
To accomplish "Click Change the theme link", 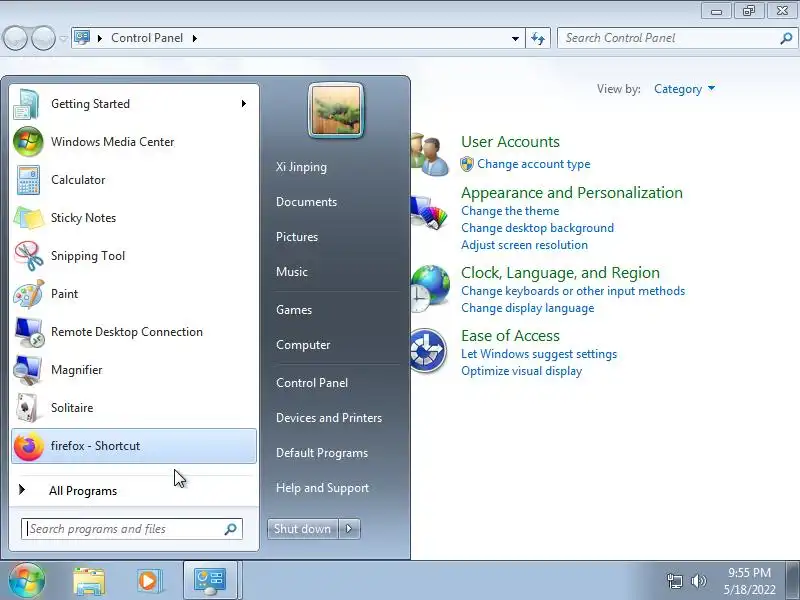I will click(510, 211).
